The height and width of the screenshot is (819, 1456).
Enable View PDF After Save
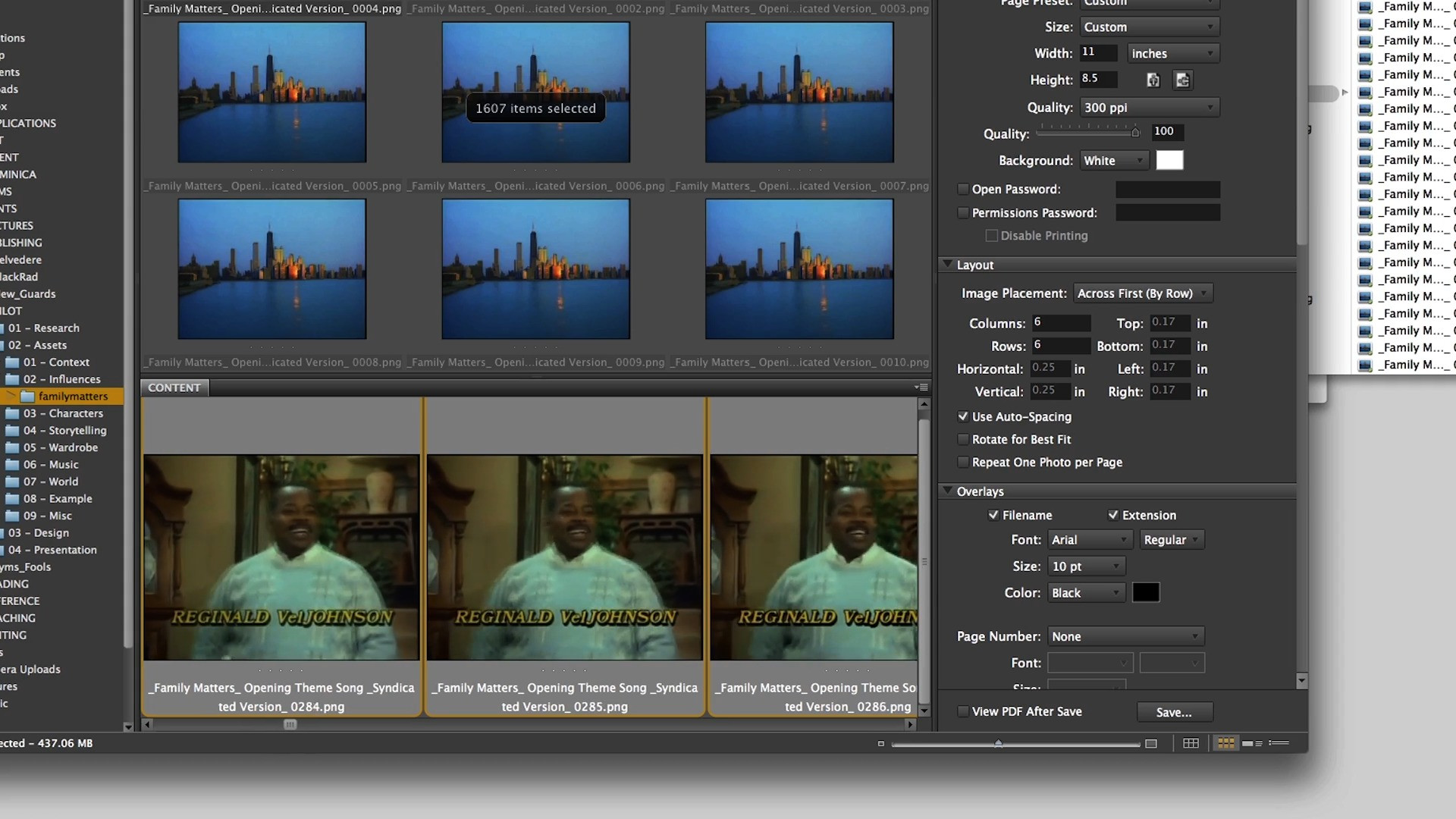(x=963, y=711)
